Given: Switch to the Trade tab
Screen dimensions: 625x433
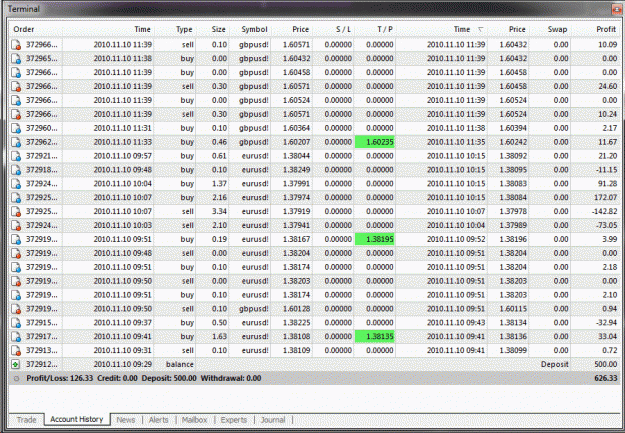Looking at the screenshot, I should coord(26,420).
